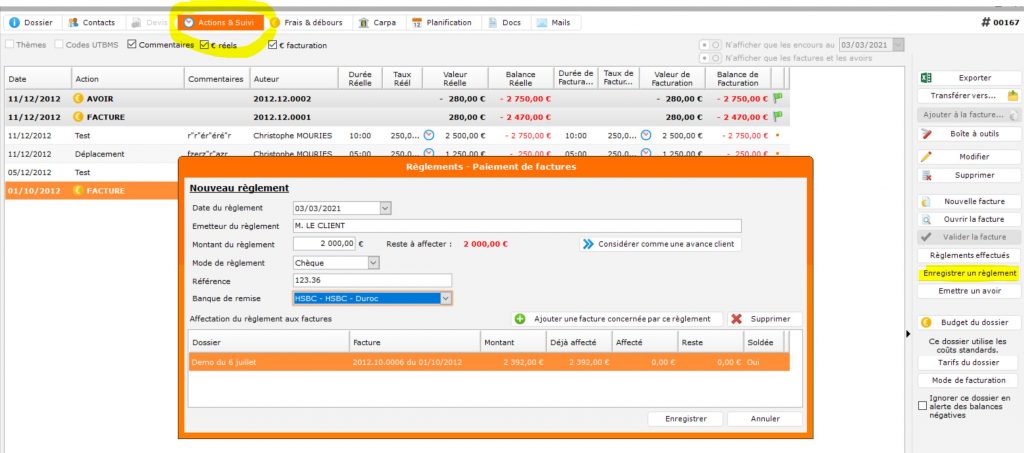Click the green plus icon to add an invoice
The width and height of the screenshot is (1024, 453).
[520, 319]
